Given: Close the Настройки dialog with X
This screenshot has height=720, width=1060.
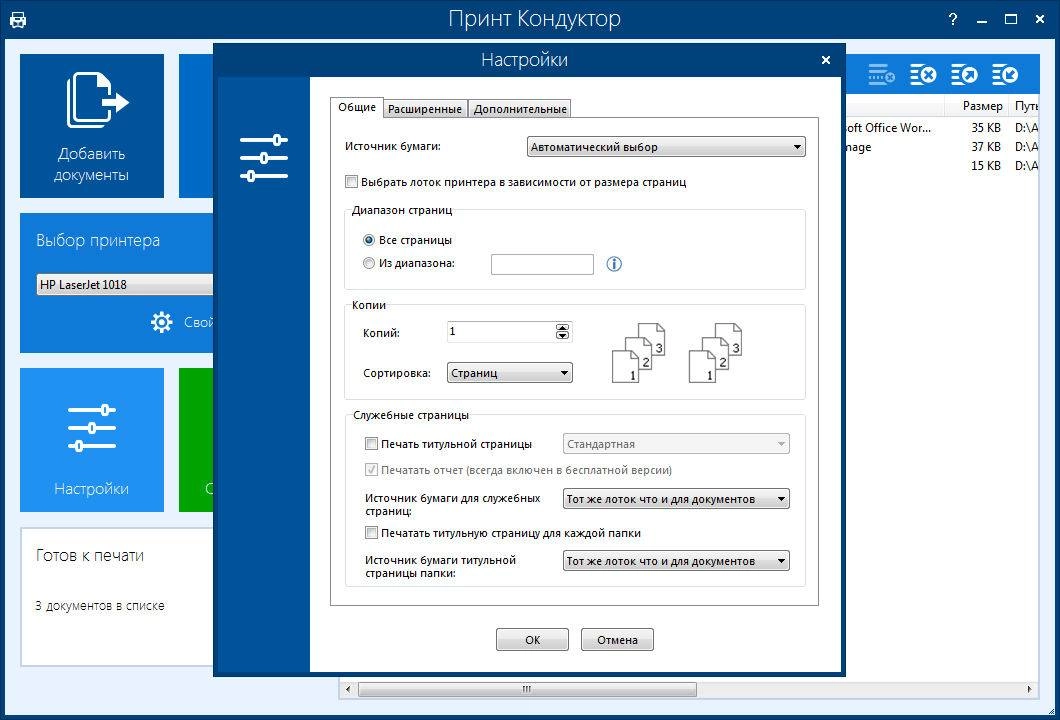Looking at the screenshot, I should tap(825, 60).
